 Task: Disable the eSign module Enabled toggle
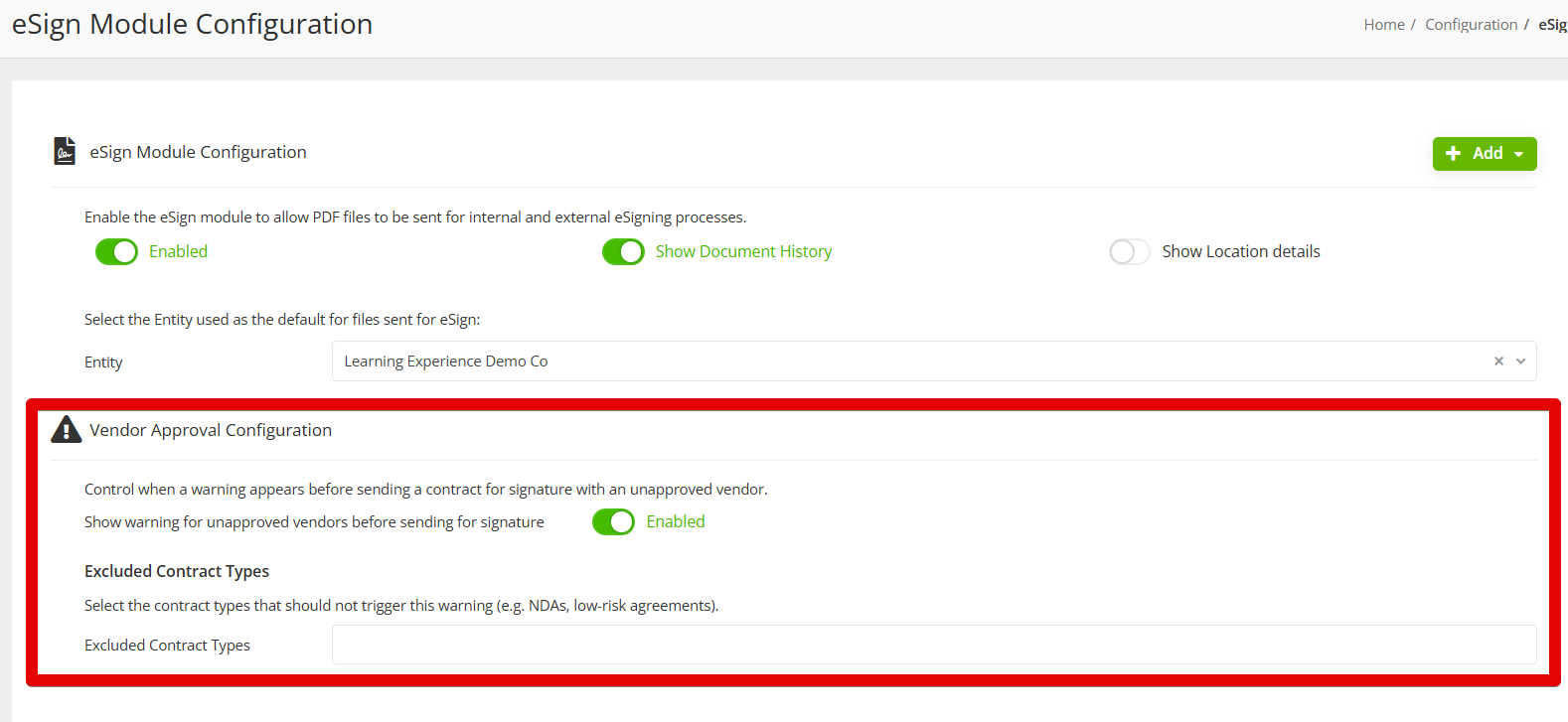[x=116, y=252]
